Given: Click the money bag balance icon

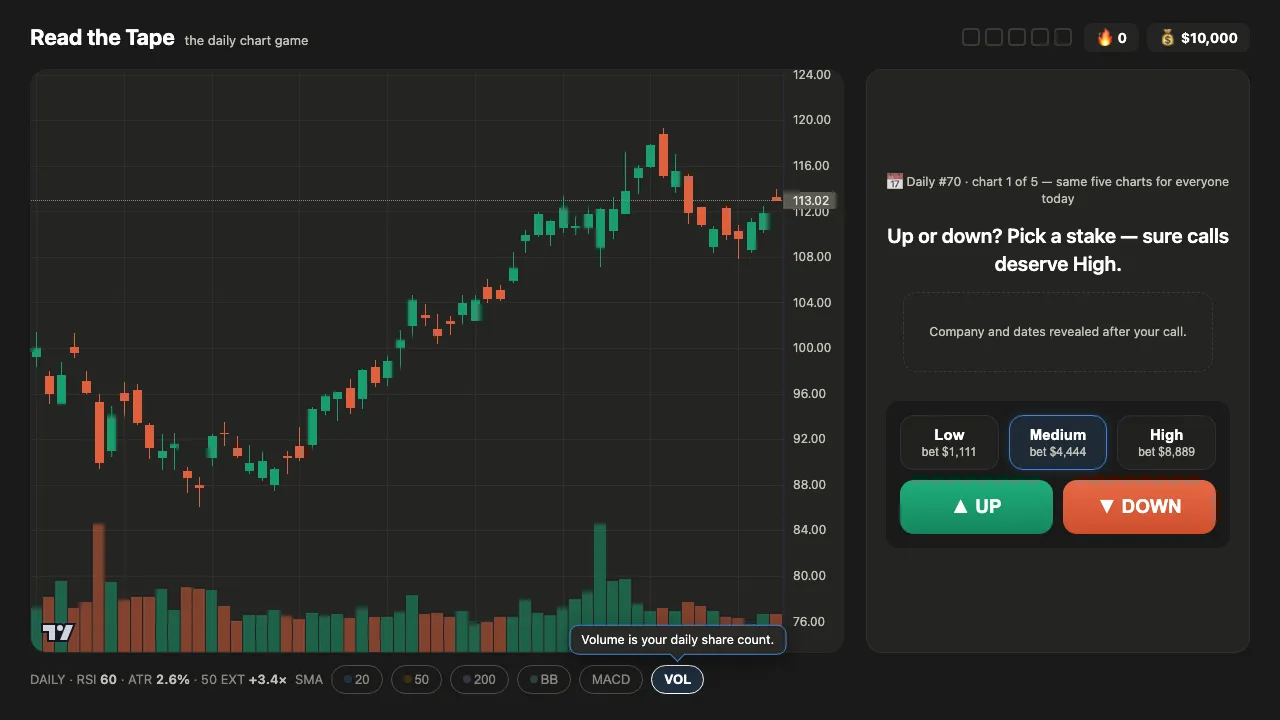Looking at the screenshot, I should (x=1167, y=38).
